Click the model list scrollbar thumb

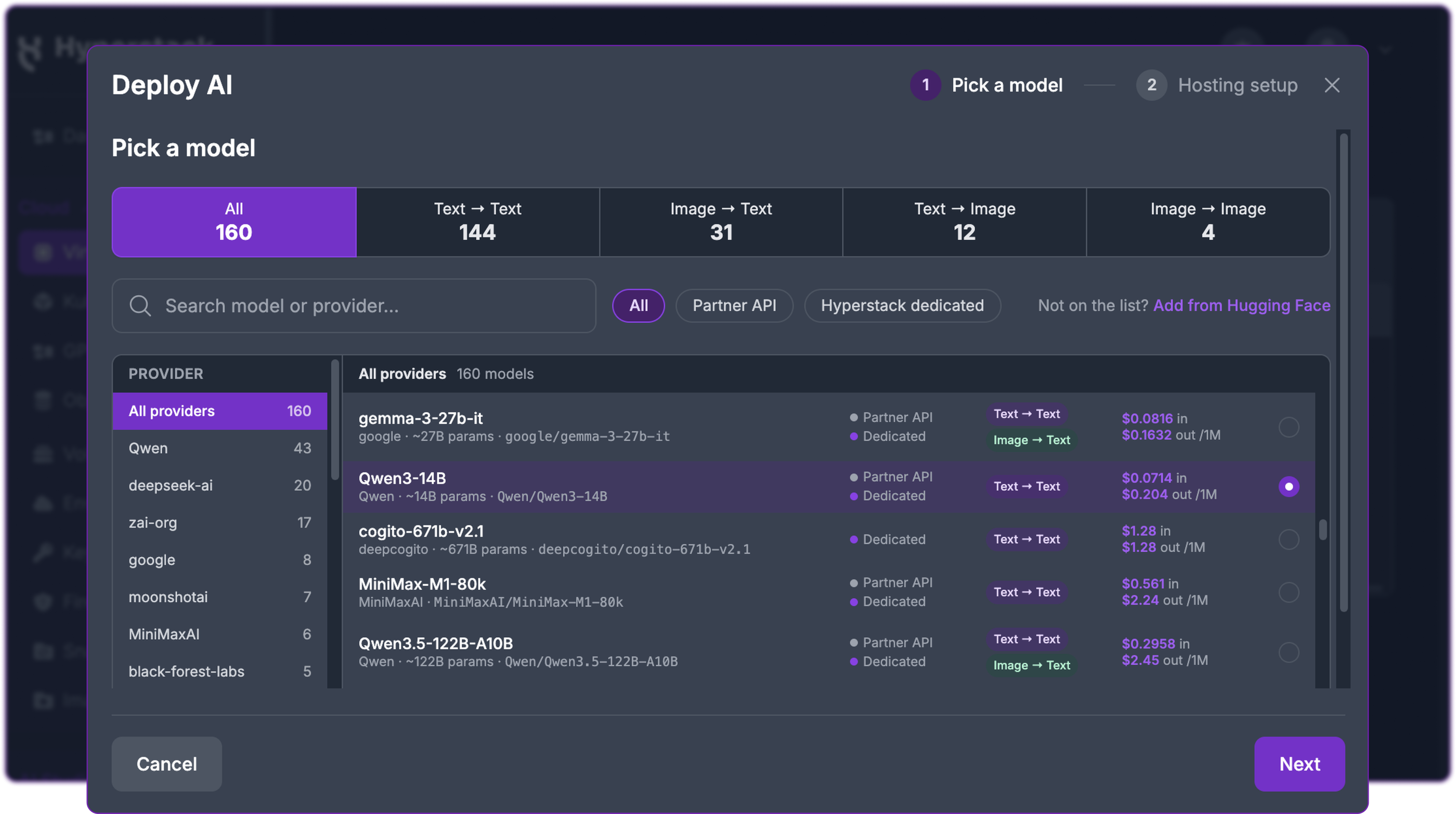[x=1322, y=529]
